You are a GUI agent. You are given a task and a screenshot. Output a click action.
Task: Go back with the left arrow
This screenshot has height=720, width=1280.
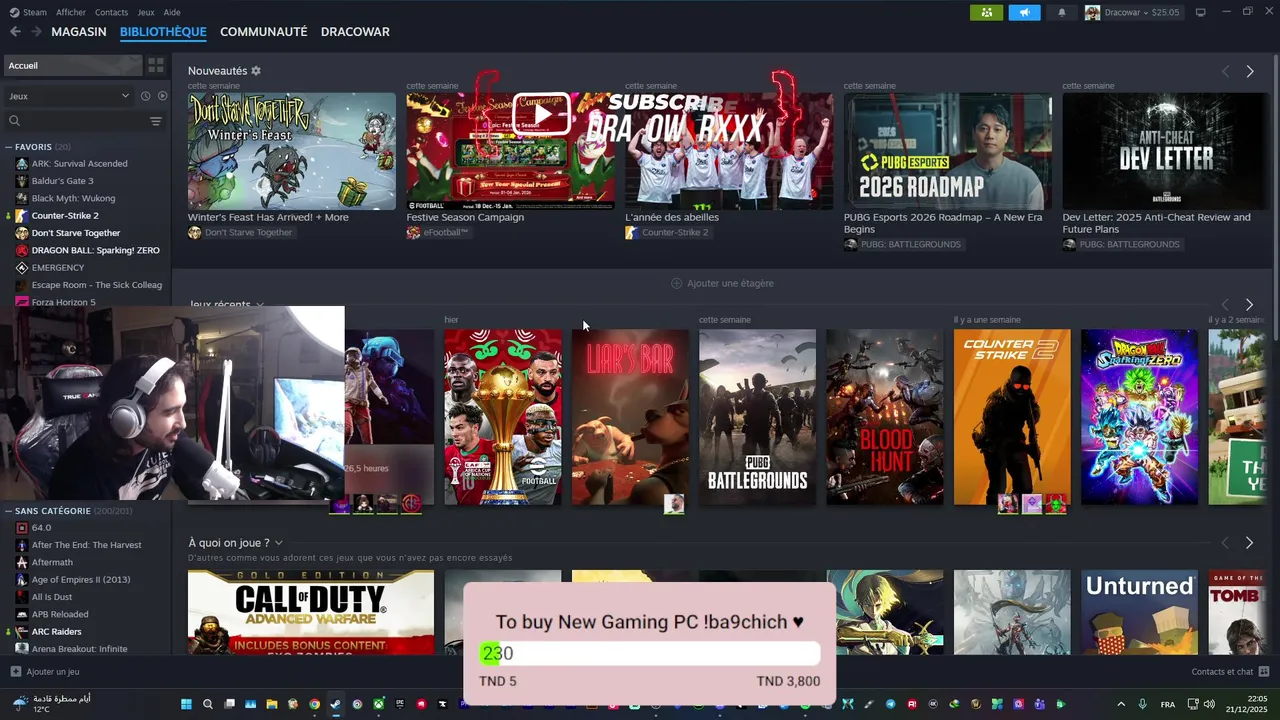pos(15,32)
